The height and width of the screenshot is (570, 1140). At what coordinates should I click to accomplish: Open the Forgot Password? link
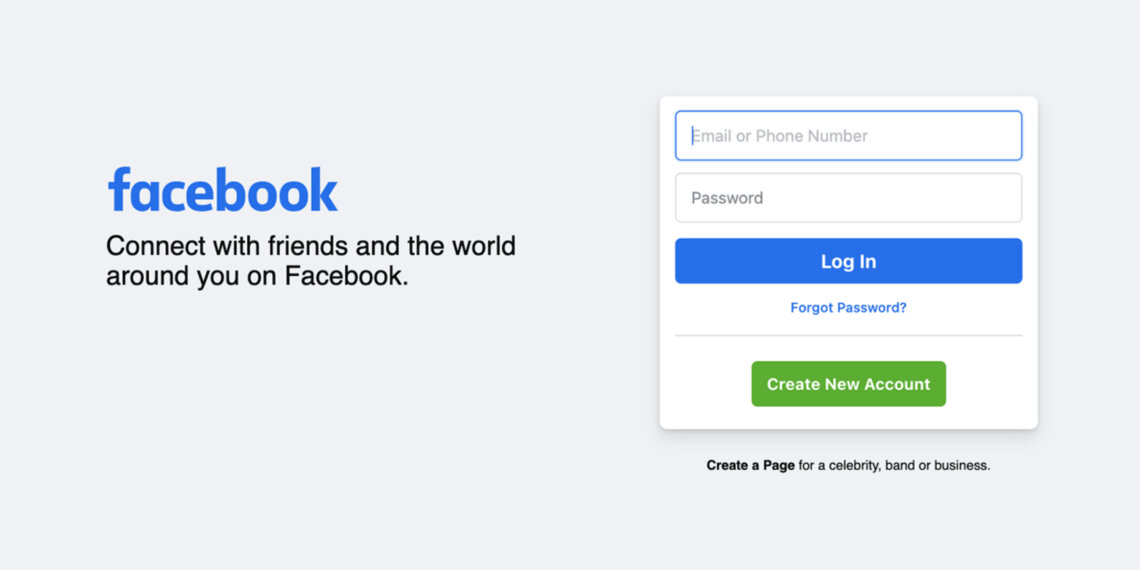click(x=848, y=308)
